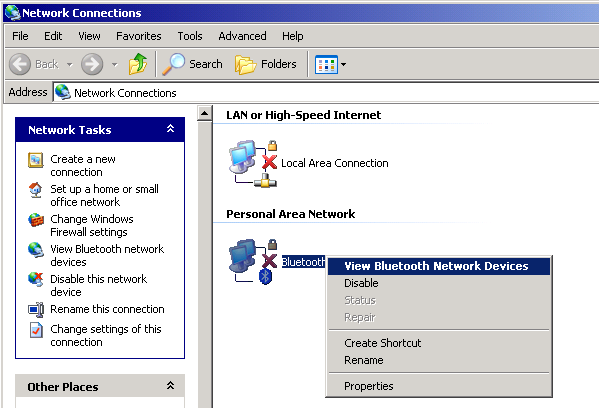The image size is (599, 408).
Task: Open the Views dropdown arrow
Action: (x=343, y=64)
